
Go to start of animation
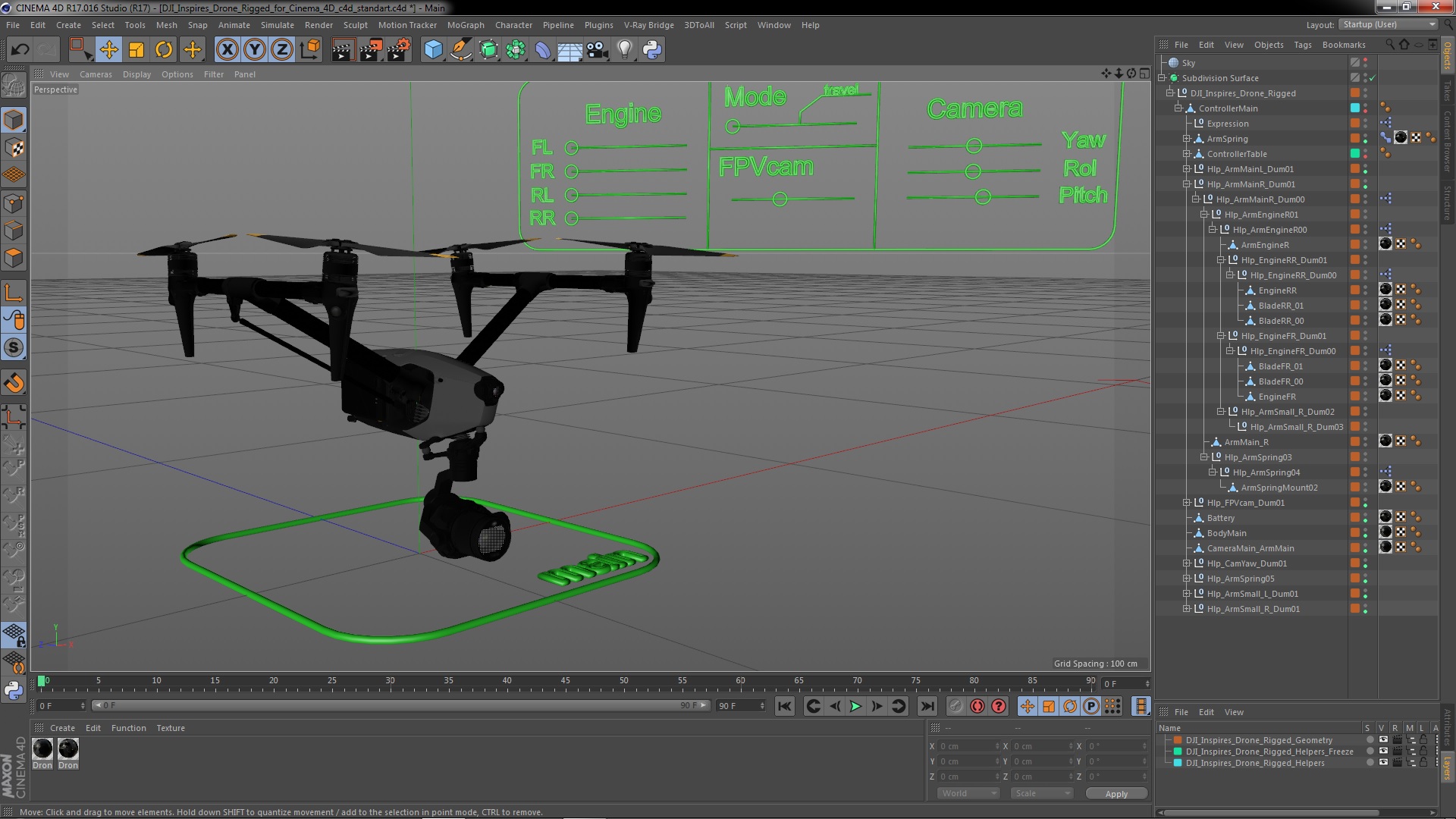point(785,707)
